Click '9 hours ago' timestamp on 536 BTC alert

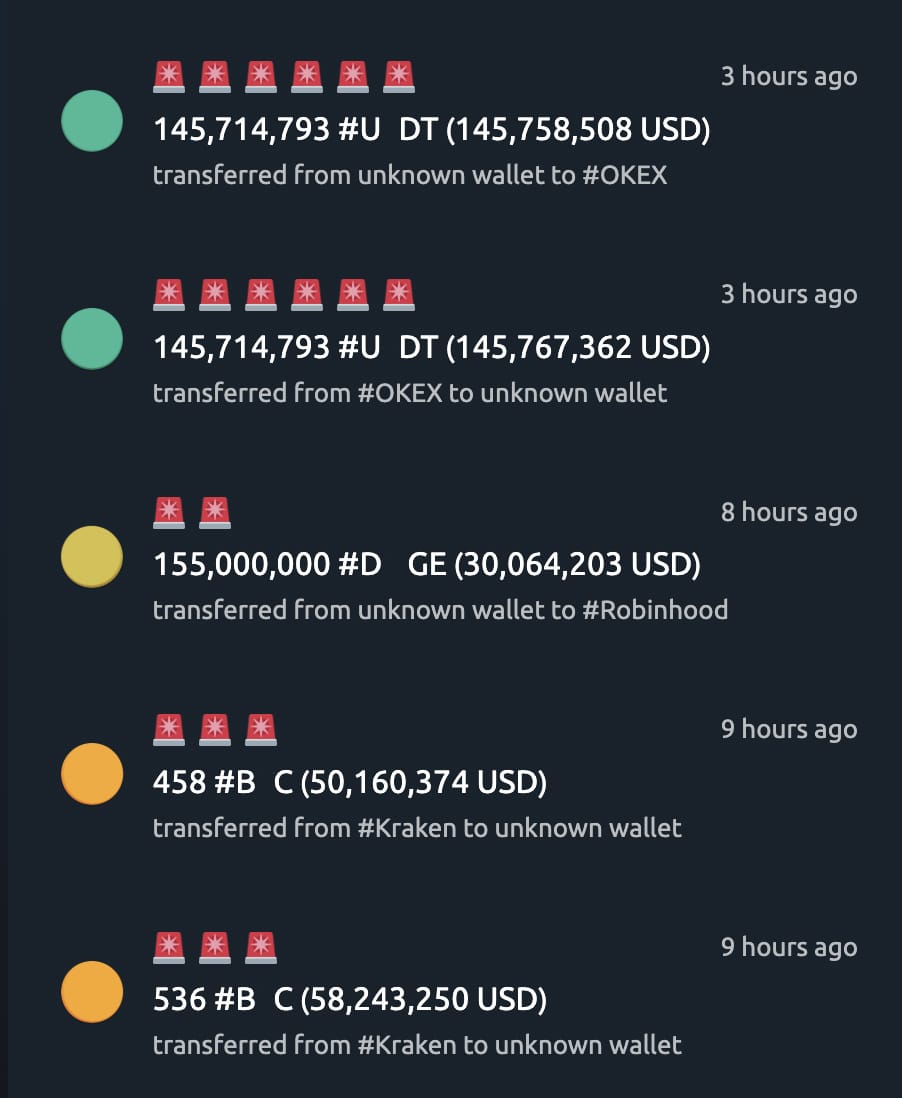coord(789,947)
